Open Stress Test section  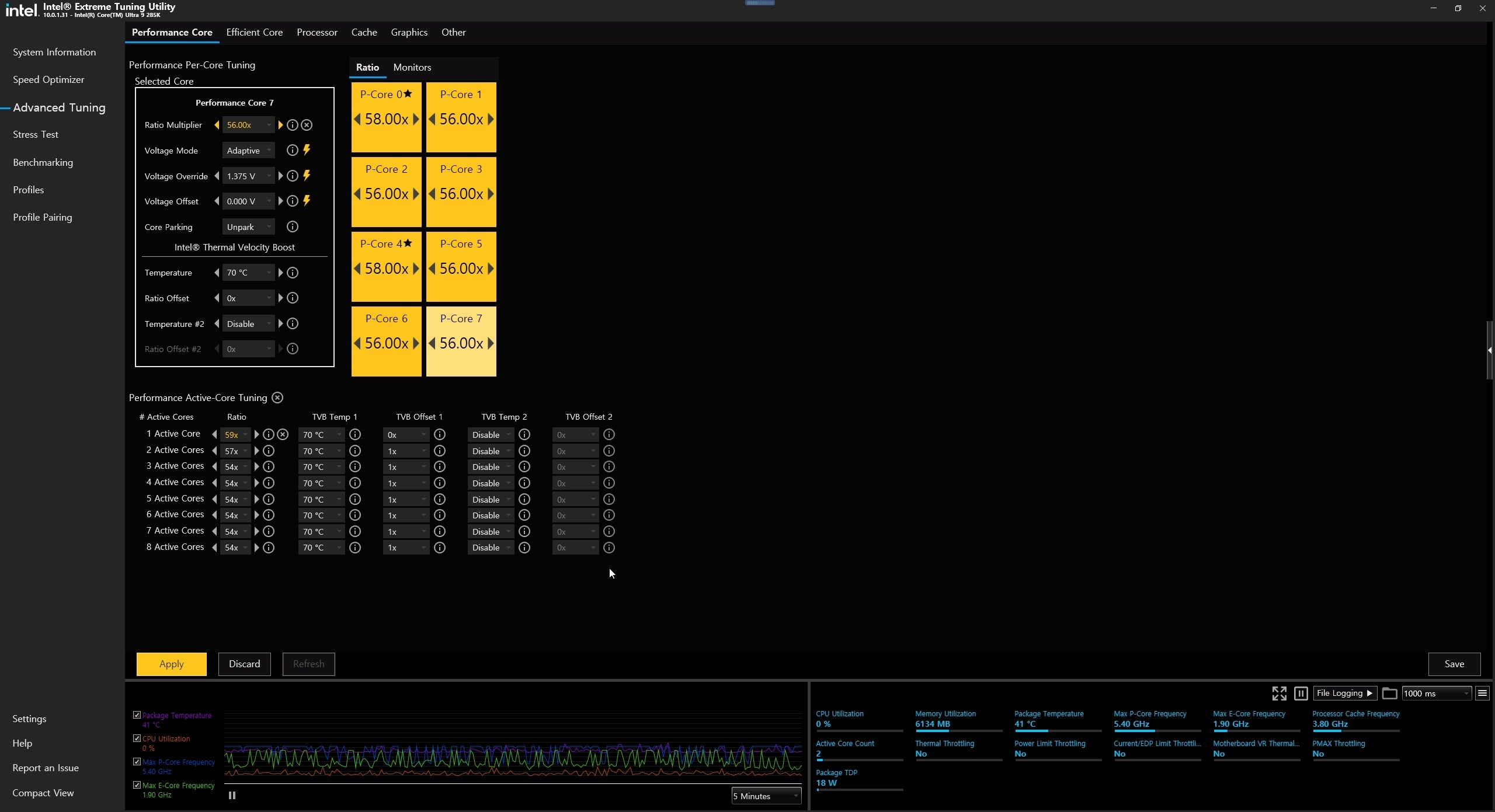[x=36, y=134]
